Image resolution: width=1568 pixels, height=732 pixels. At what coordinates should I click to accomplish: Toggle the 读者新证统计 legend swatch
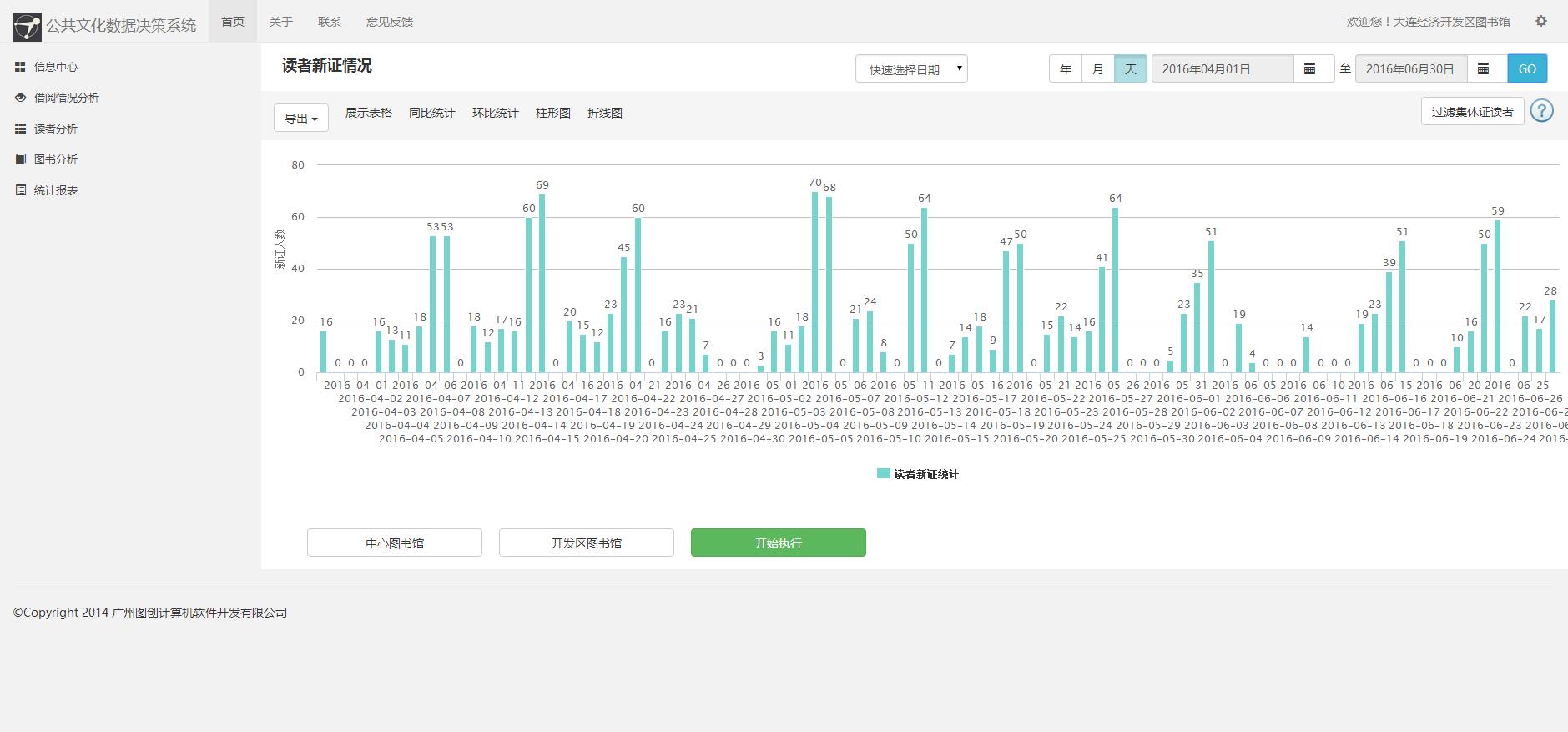(883, 473)
